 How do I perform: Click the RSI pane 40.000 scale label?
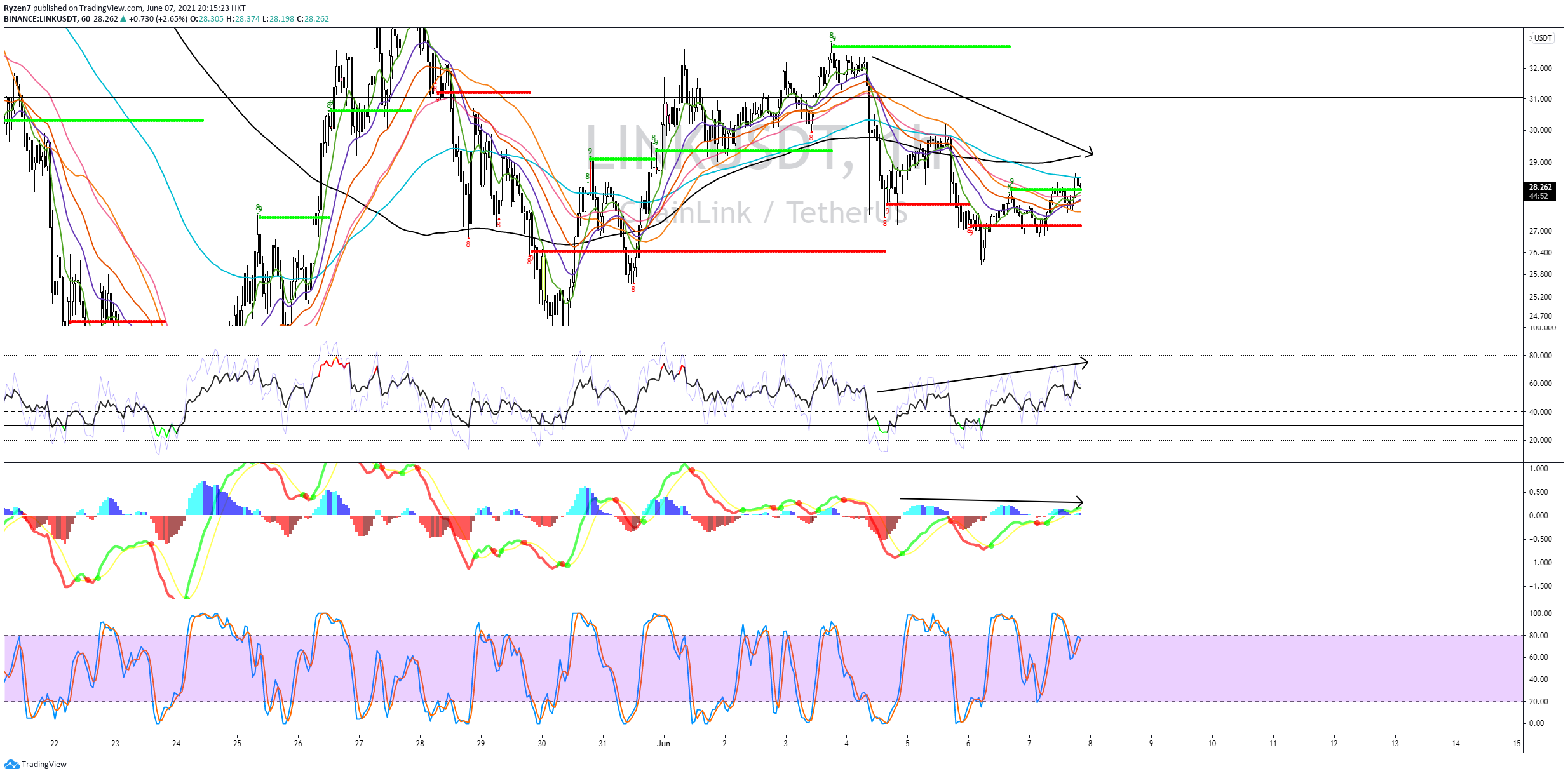pyautogui.click(x=1540, y=412)
